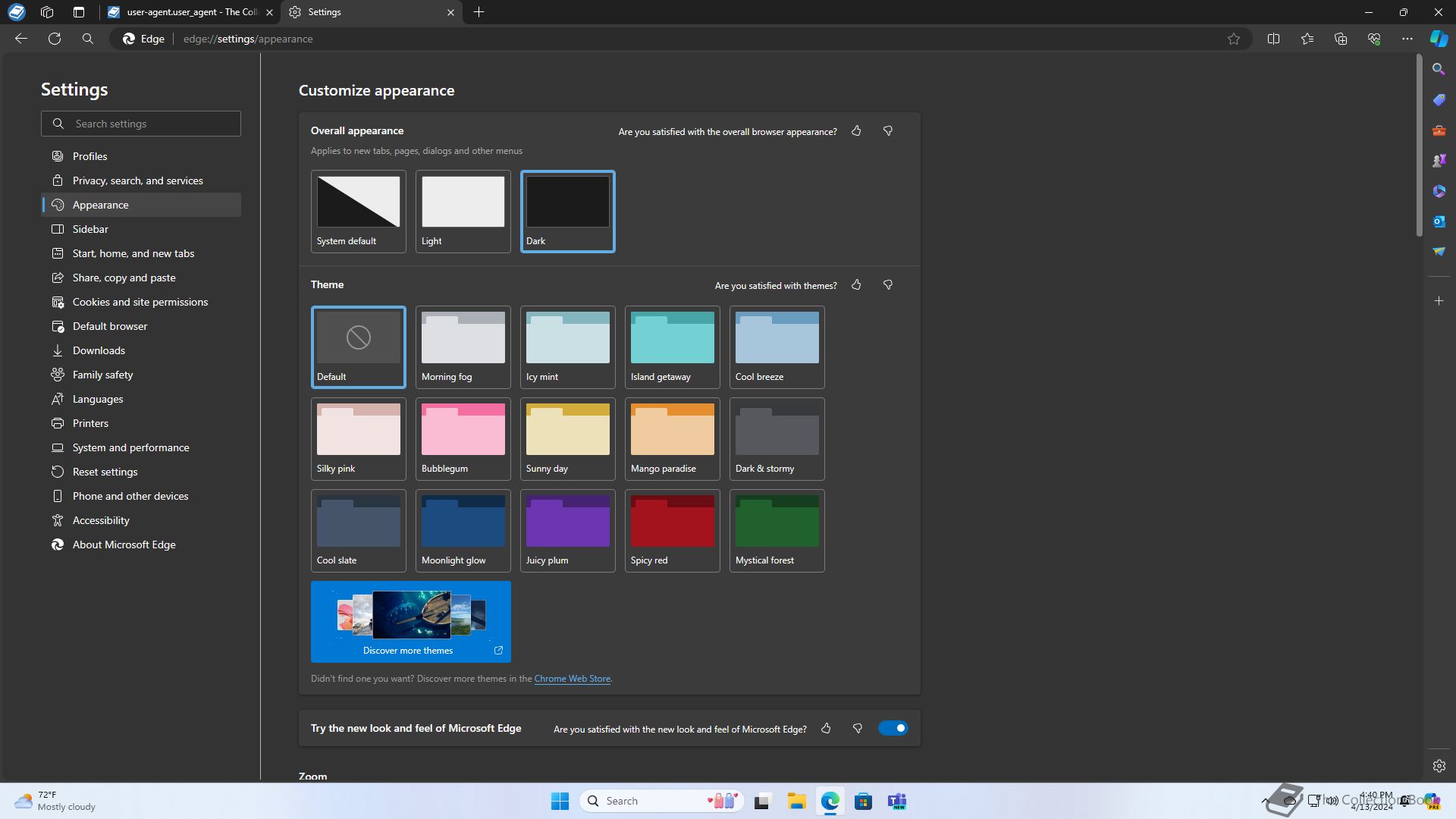Open the Chrome Web Store link
Viewport: 1456px width, 819px height.
point(573,679)
